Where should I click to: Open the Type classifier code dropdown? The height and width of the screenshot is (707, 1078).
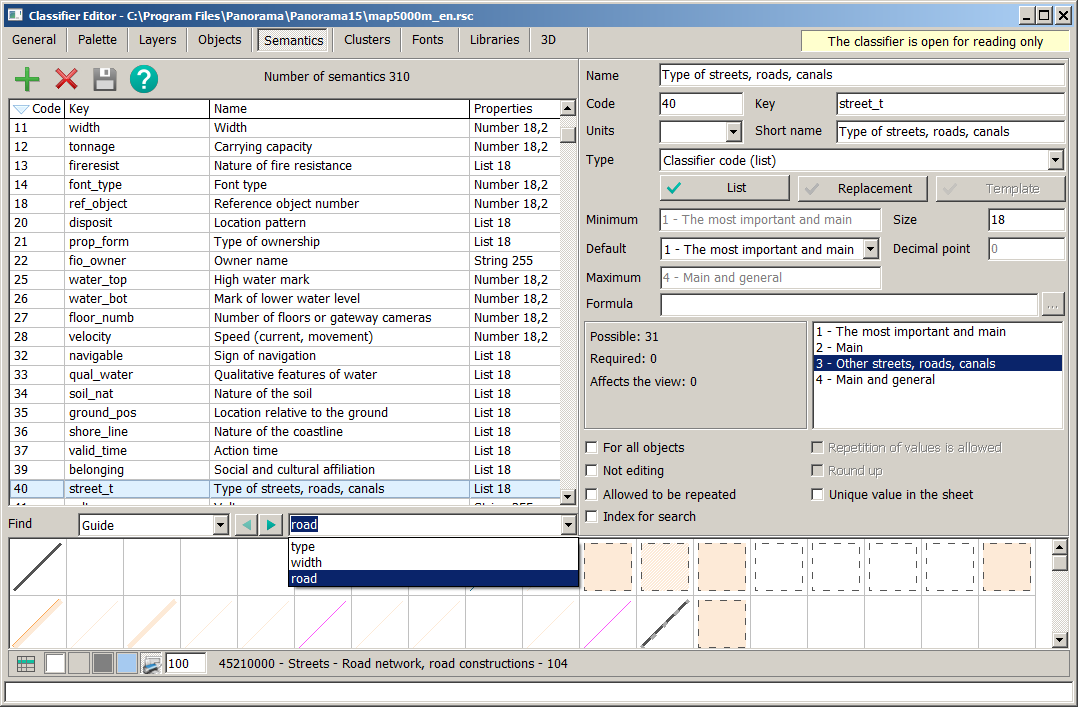tap(1055, 160)
